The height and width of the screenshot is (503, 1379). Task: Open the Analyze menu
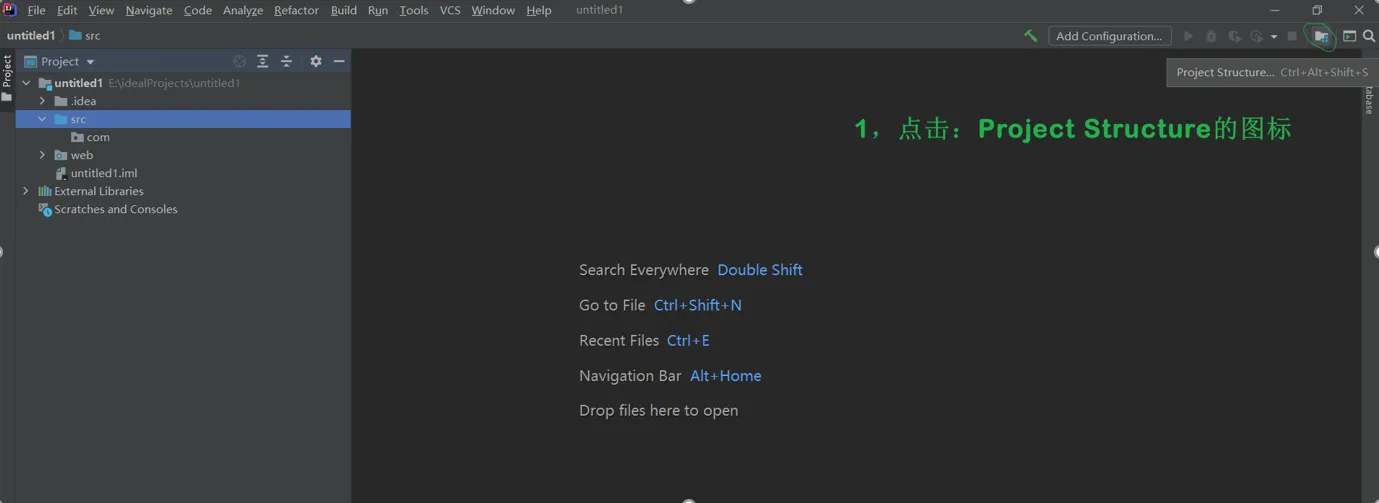243,10
